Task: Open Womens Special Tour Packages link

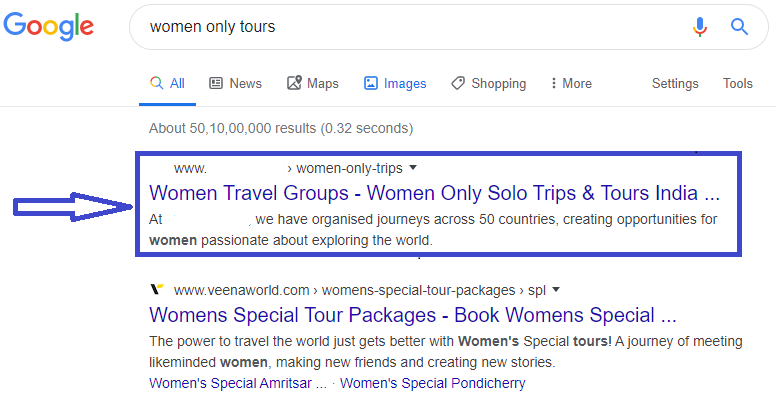Action: pos(413,315)
